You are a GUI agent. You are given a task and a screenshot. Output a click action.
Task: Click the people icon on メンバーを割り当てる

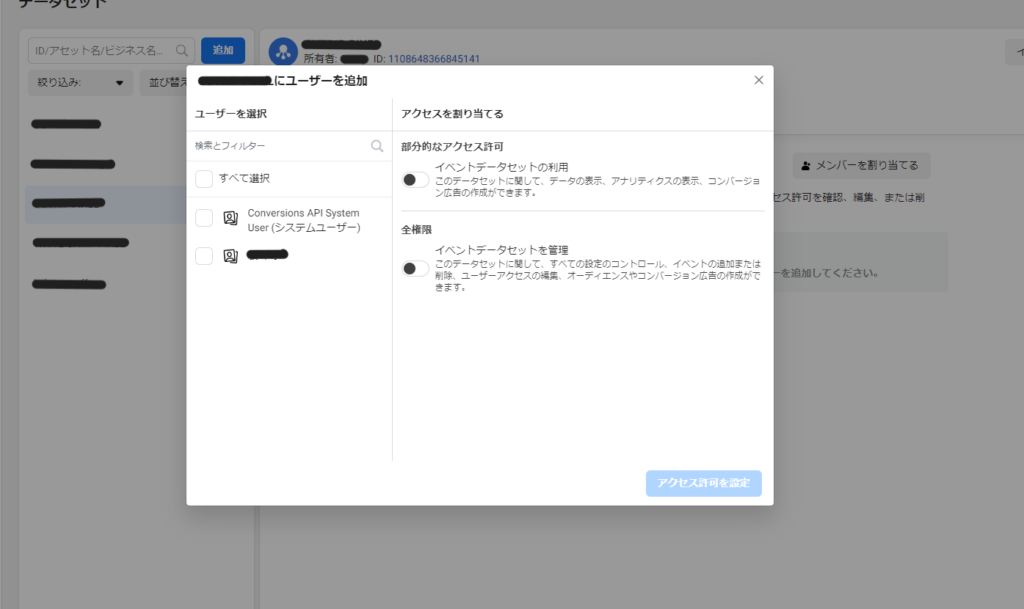pyautogui.click(x=807, y=165)
